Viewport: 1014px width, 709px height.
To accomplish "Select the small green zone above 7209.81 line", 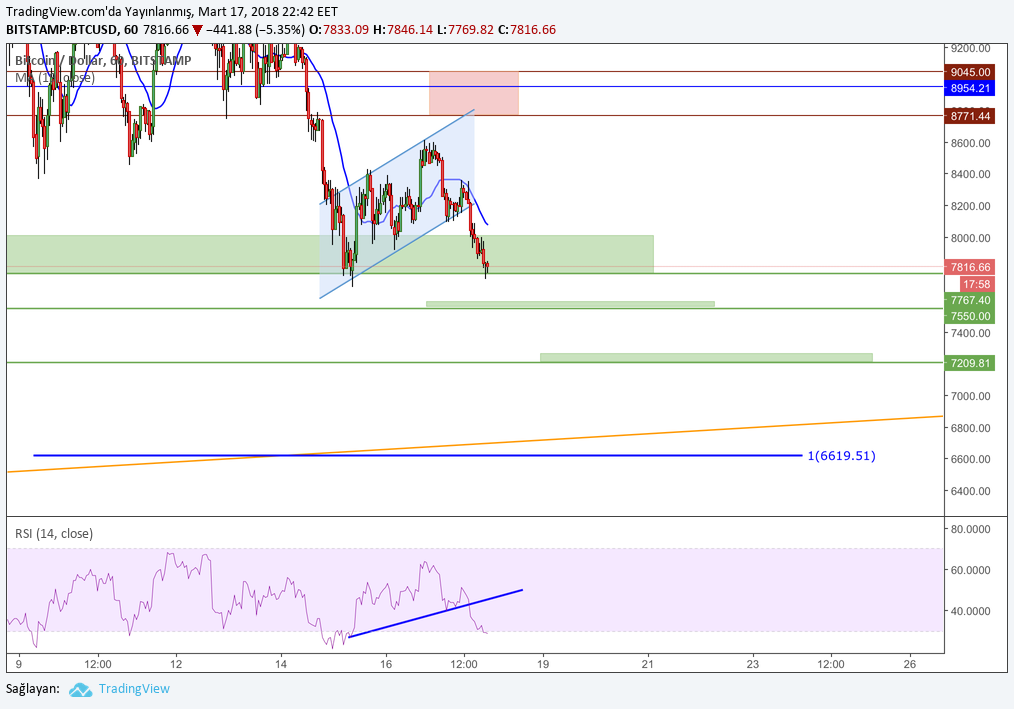I will 706,358.
